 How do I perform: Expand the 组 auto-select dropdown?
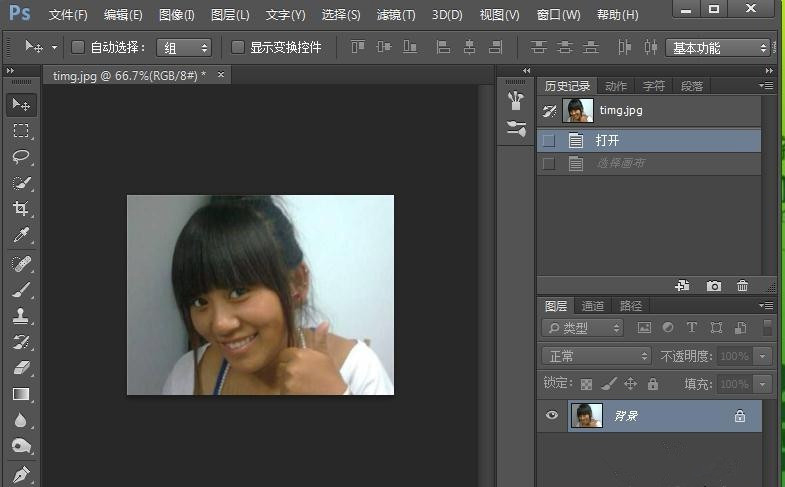pos(185,48)
